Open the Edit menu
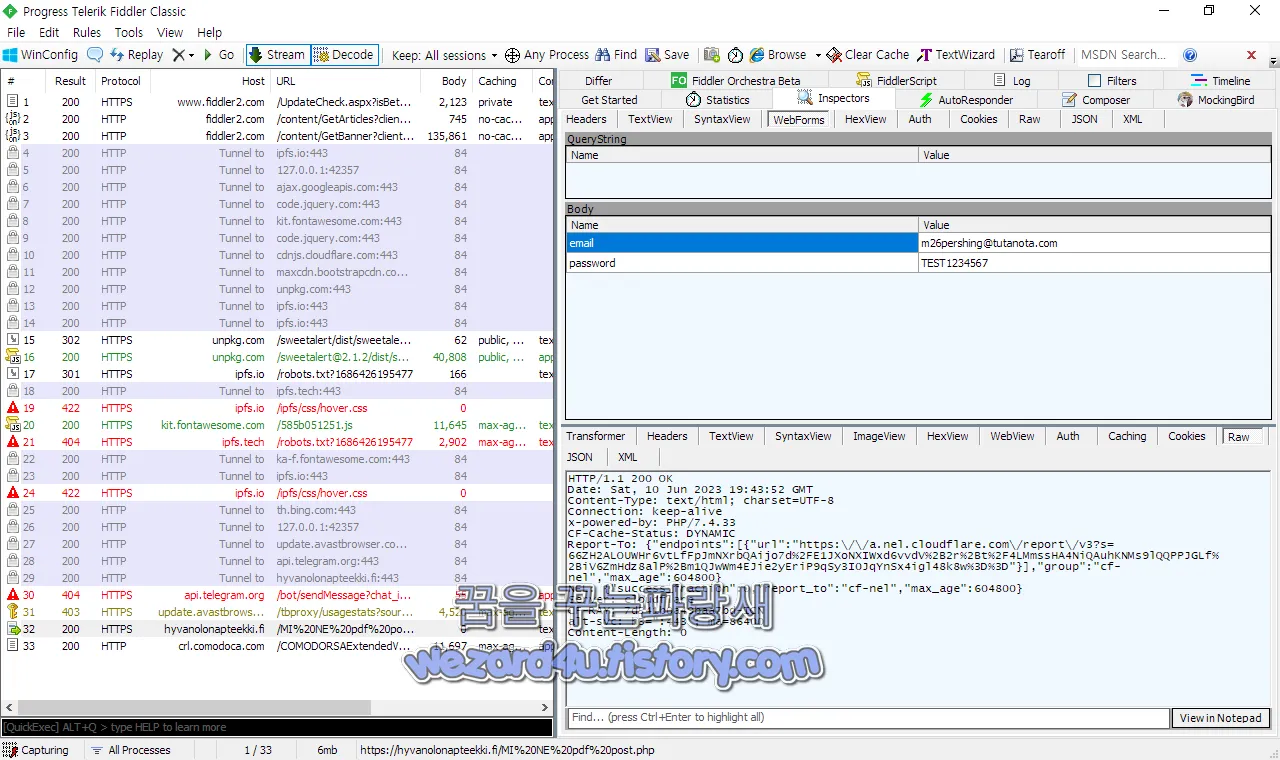 point(49,32)
